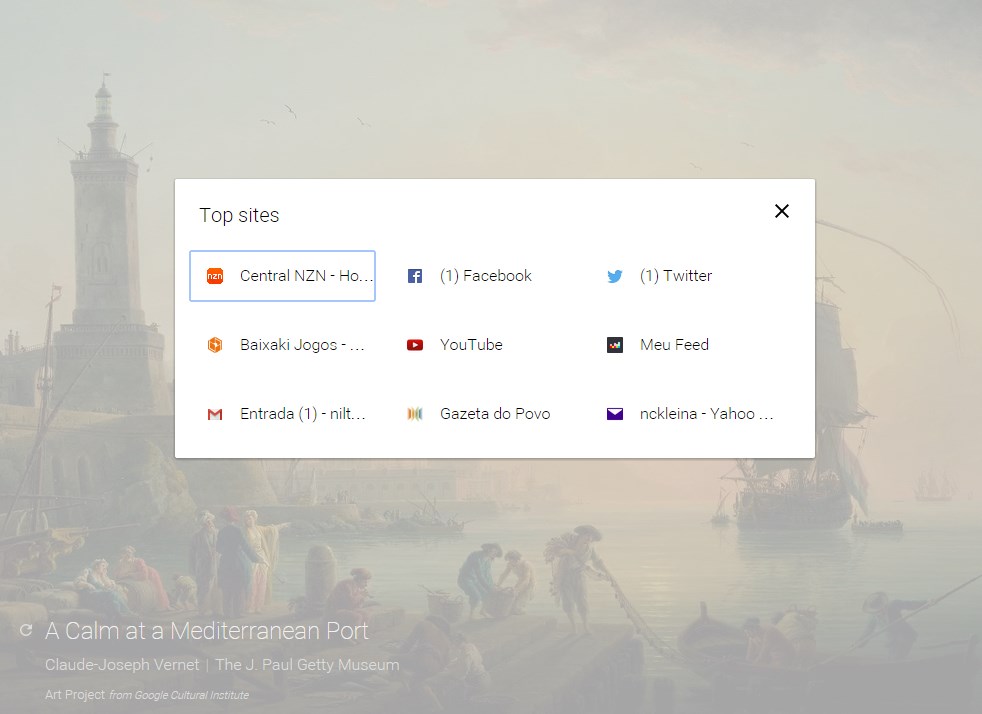Viewport: 982px width, 714px height.
Task: Open the Entrada (1) Gmail inbox link
Action: 282,414
